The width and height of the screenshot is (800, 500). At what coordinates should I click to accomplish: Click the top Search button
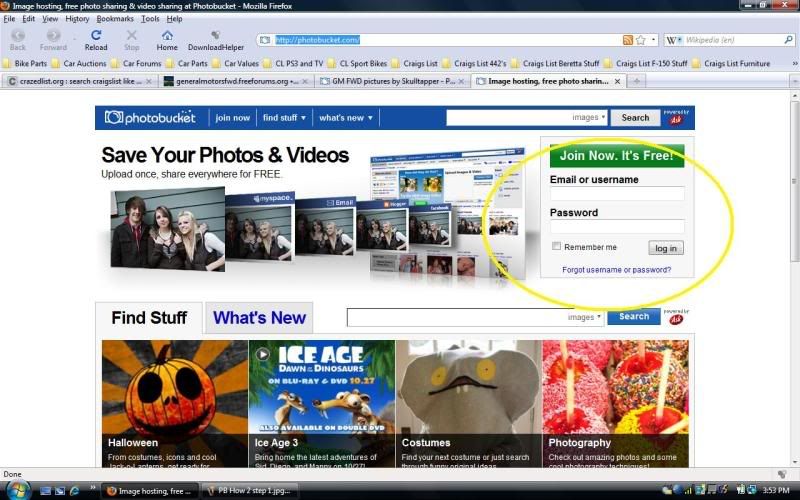click(635, 118)
